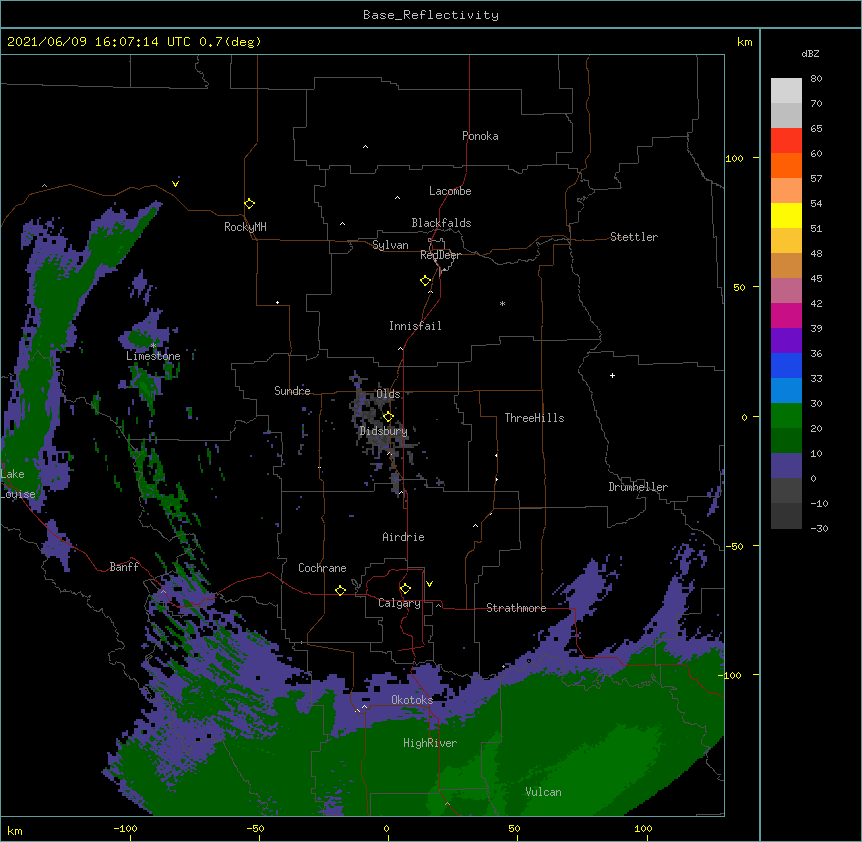Image resolution: width=862 pixels, height=842 pixels.
Task: Click the Didsbury label
Action: pos(383,431)
